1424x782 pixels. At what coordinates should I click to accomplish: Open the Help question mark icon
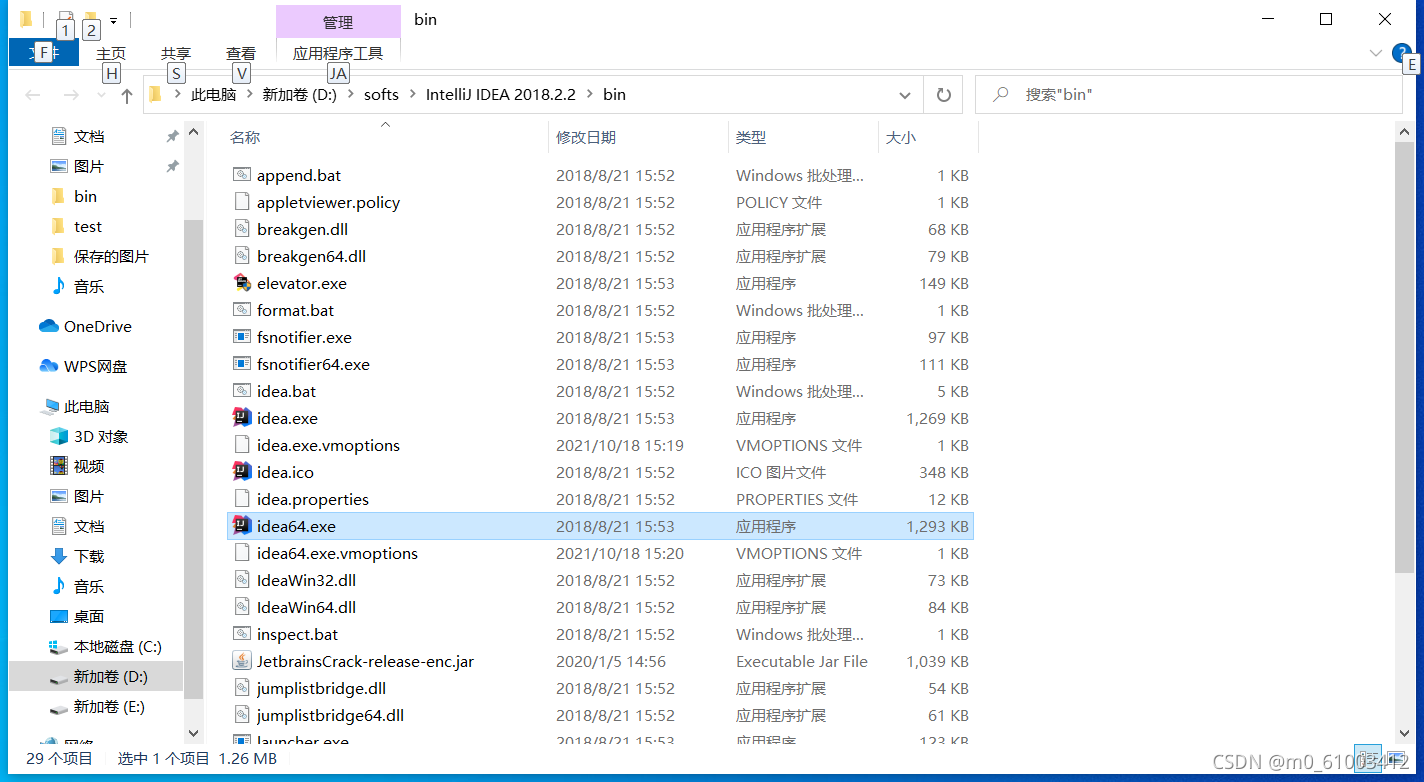(x=1402, y=53)
